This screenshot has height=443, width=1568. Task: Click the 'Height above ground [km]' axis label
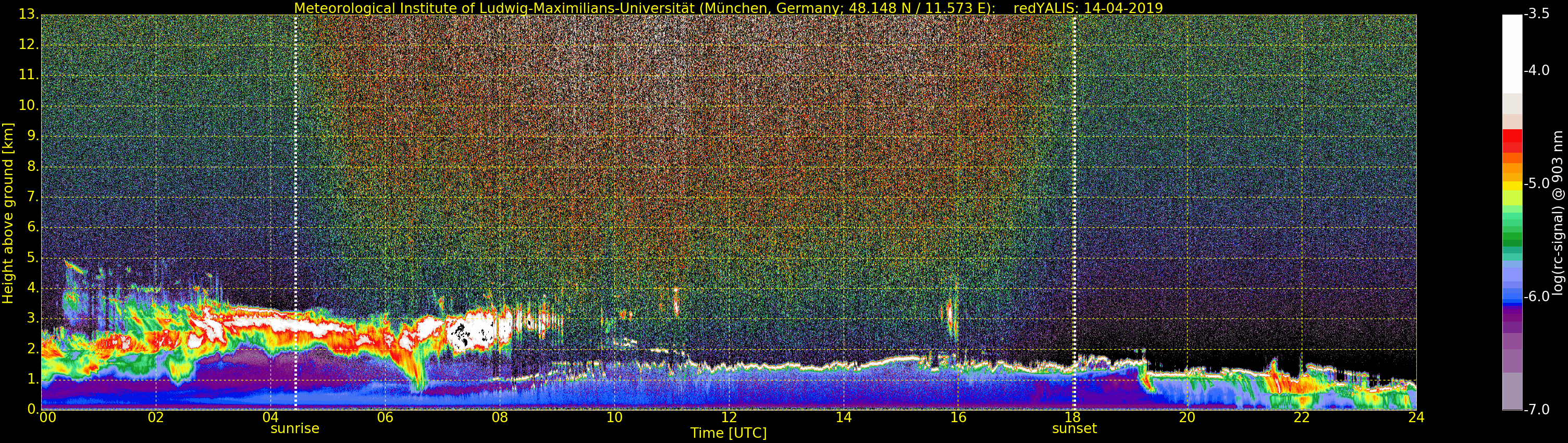(8, 214)
